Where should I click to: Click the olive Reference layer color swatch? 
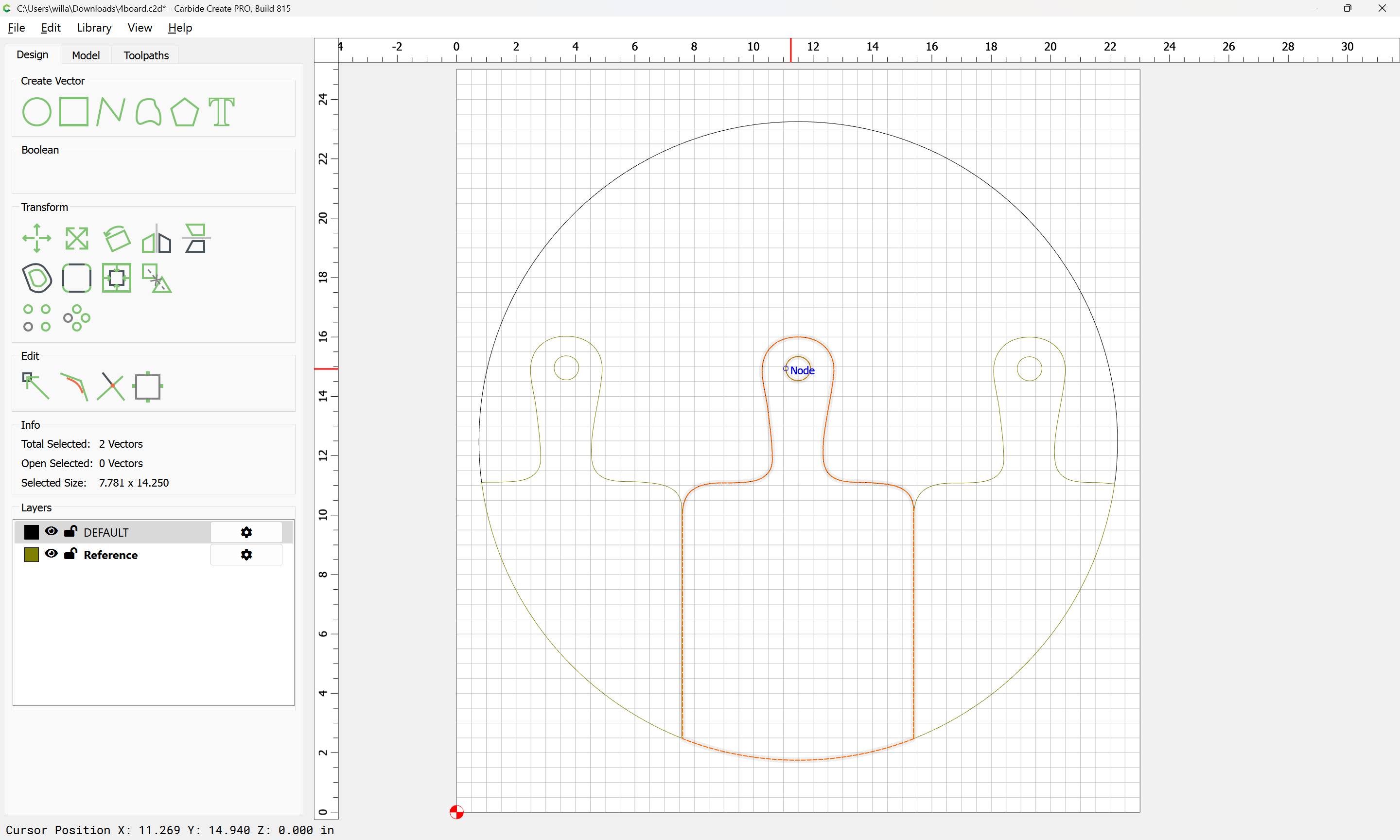tap(32, 555)
